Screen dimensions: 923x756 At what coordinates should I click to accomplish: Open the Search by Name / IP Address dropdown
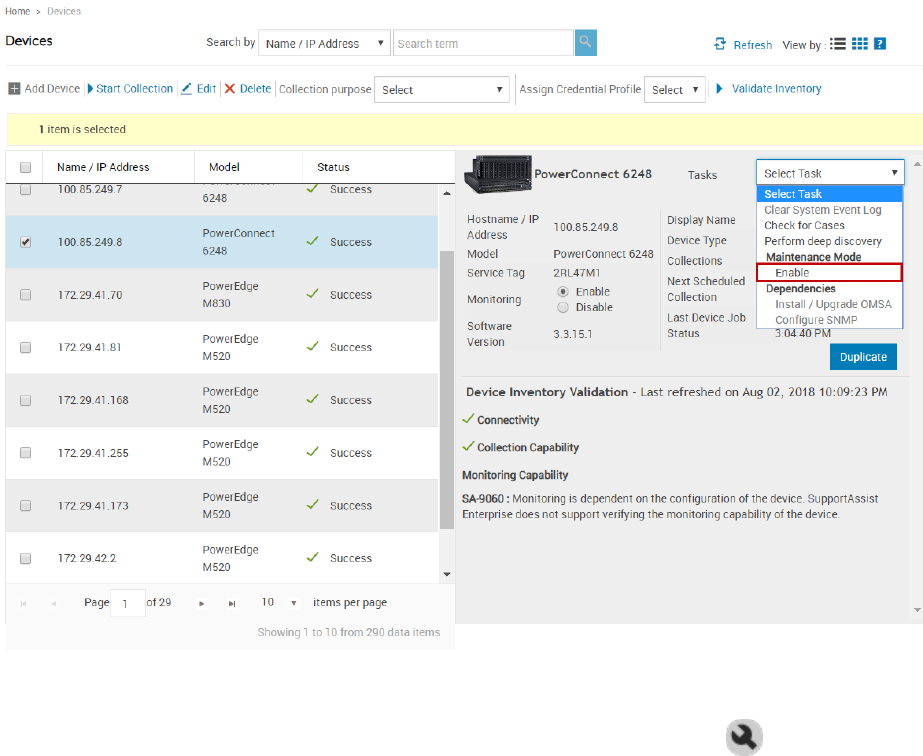[x=324, y=43]
